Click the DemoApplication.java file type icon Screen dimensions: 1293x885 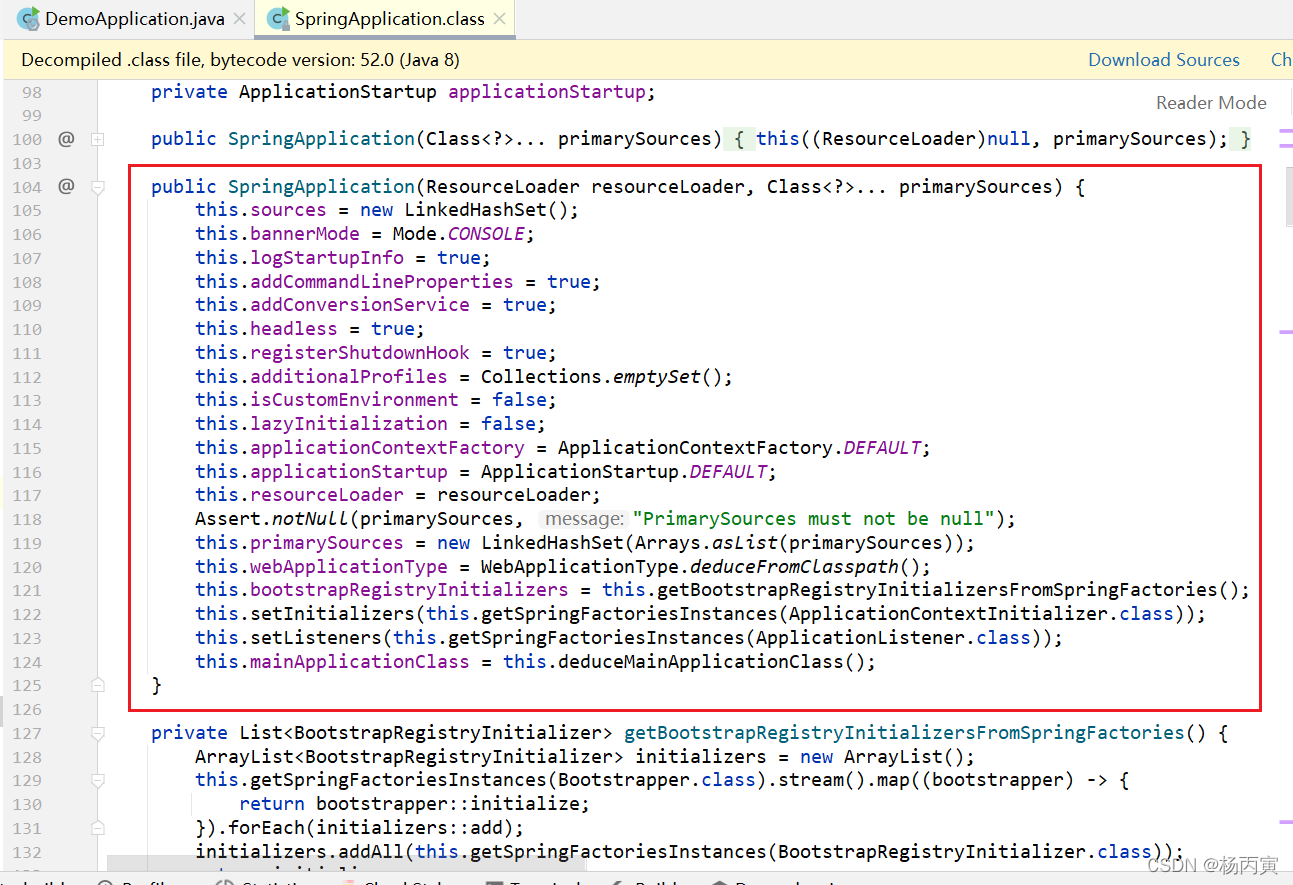[28, 19]
